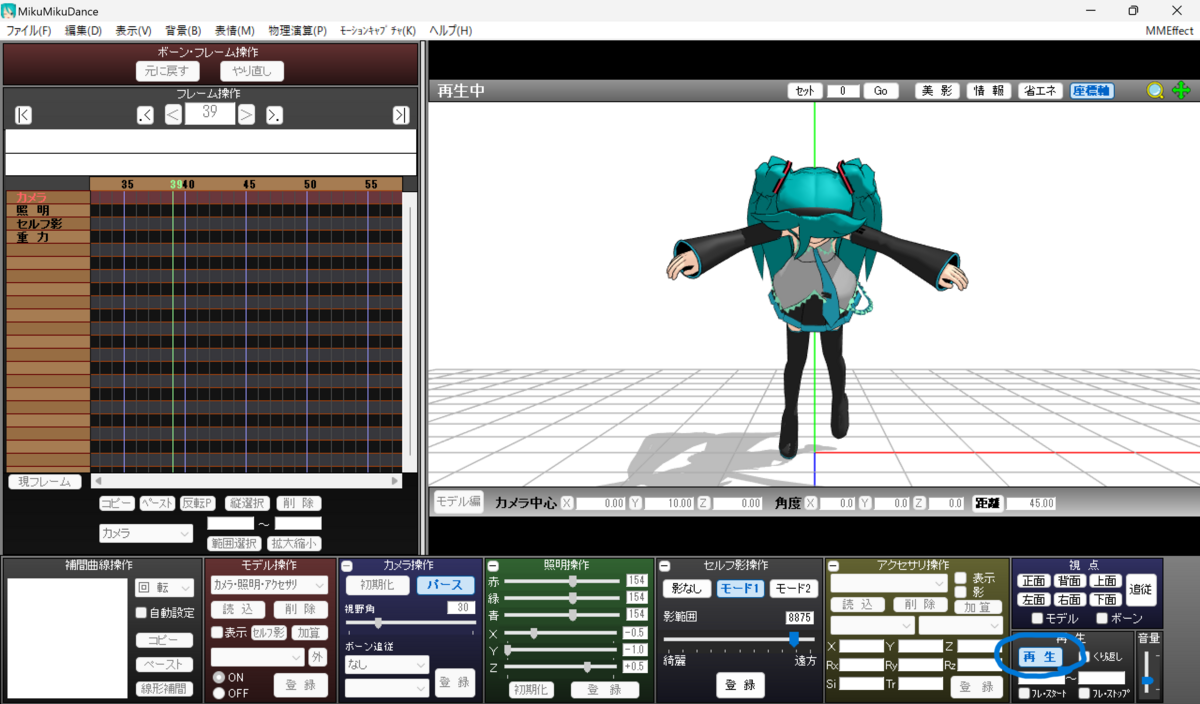Screen dimensions: 1200x704
Task: Step back one frame
Action: pos(173,115)
